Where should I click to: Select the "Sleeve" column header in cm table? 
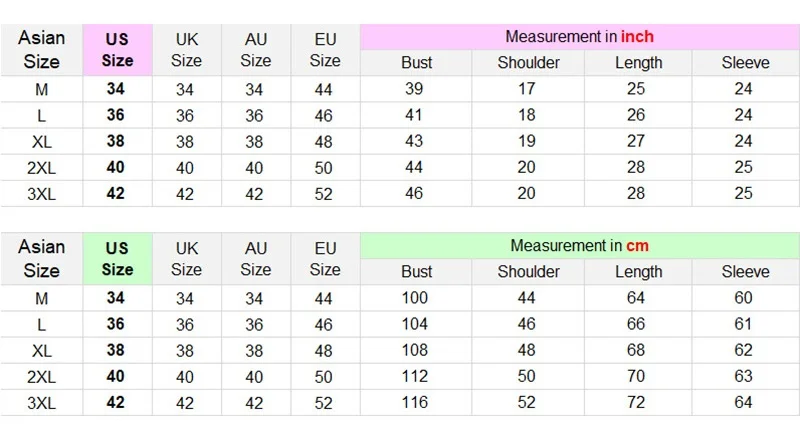click(745, 272)
